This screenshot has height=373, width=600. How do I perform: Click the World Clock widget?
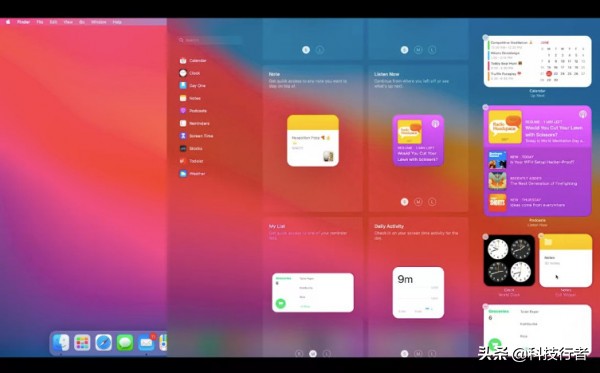pyautogui.click(x=509, y=260)
